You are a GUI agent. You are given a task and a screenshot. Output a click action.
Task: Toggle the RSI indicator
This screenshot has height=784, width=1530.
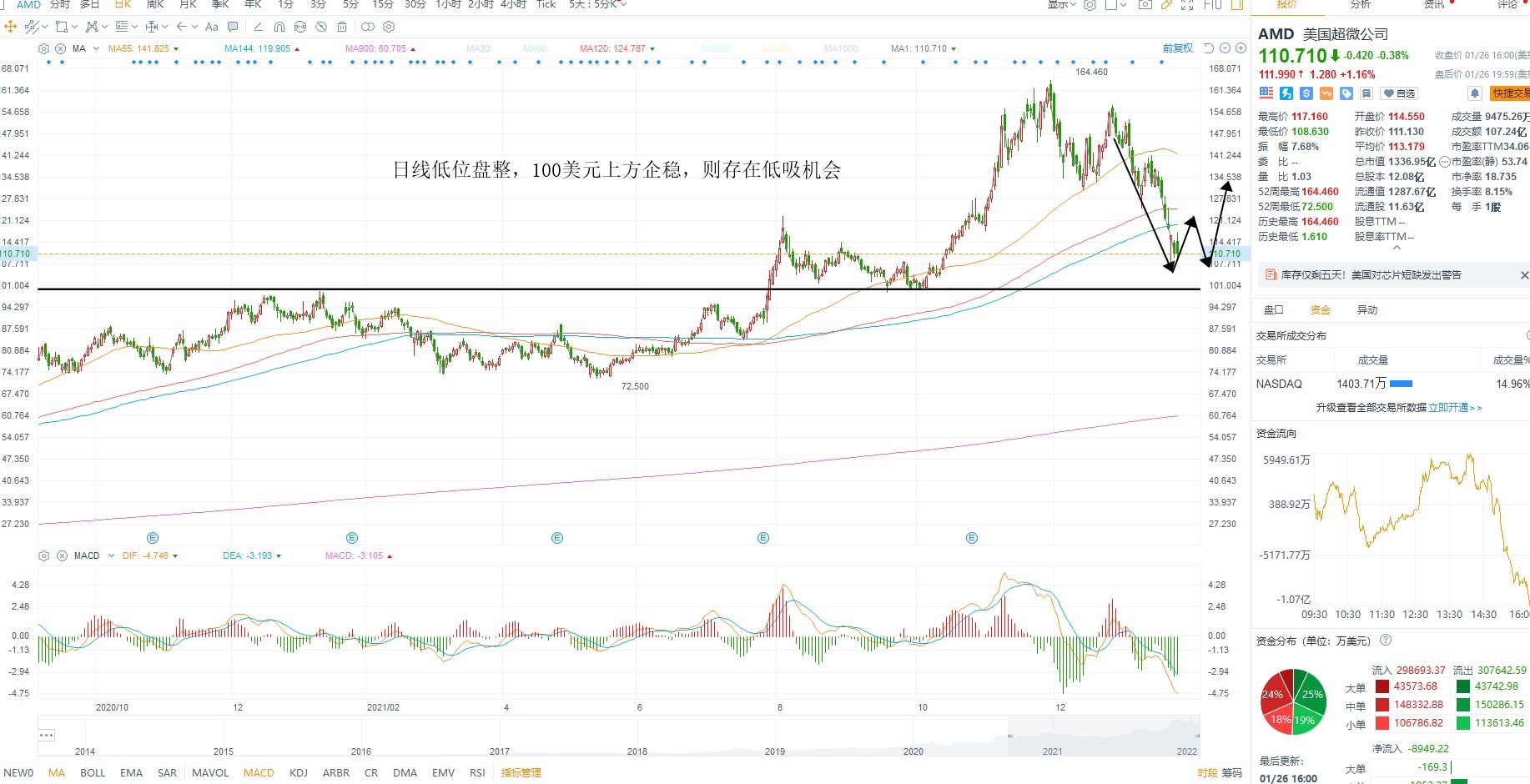coord(477,773)
